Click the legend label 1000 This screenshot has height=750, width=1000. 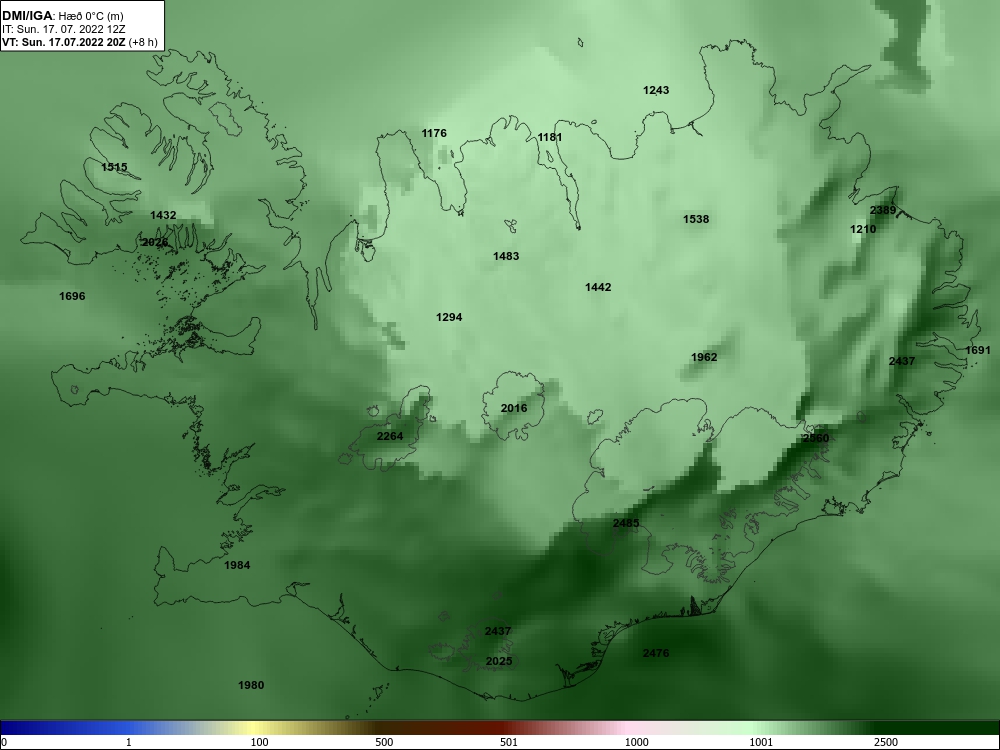637,742
